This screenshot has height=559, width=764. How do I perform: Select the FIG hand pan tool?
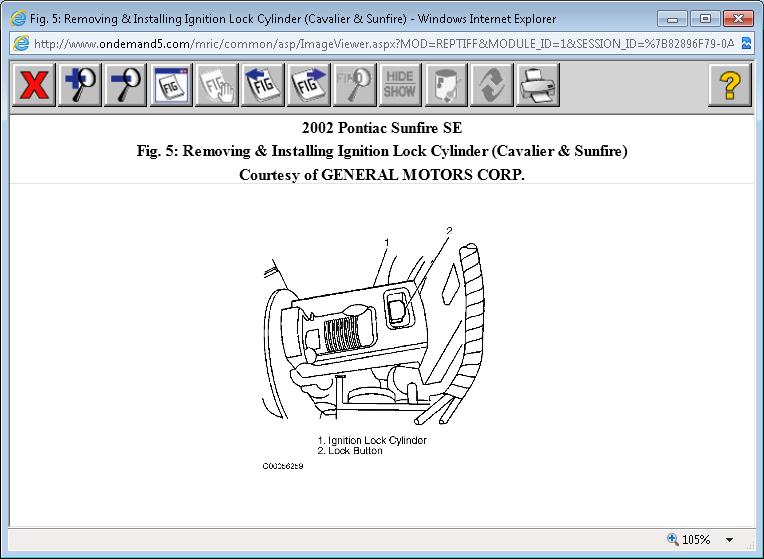(x=217, y=85)
